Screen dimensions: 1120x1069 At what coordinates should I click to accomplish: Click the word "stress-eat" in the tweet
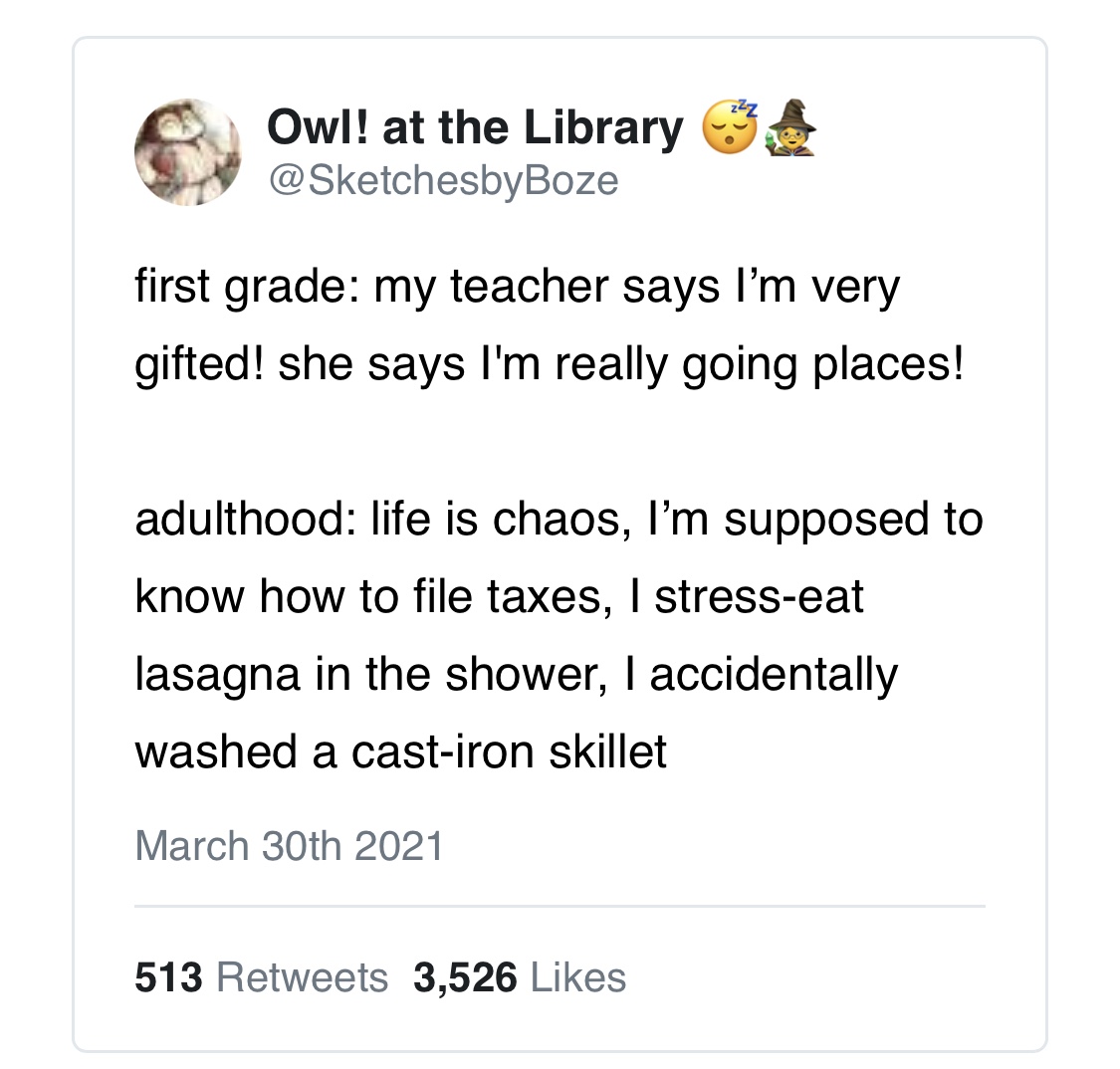click(x=759, y=596)
